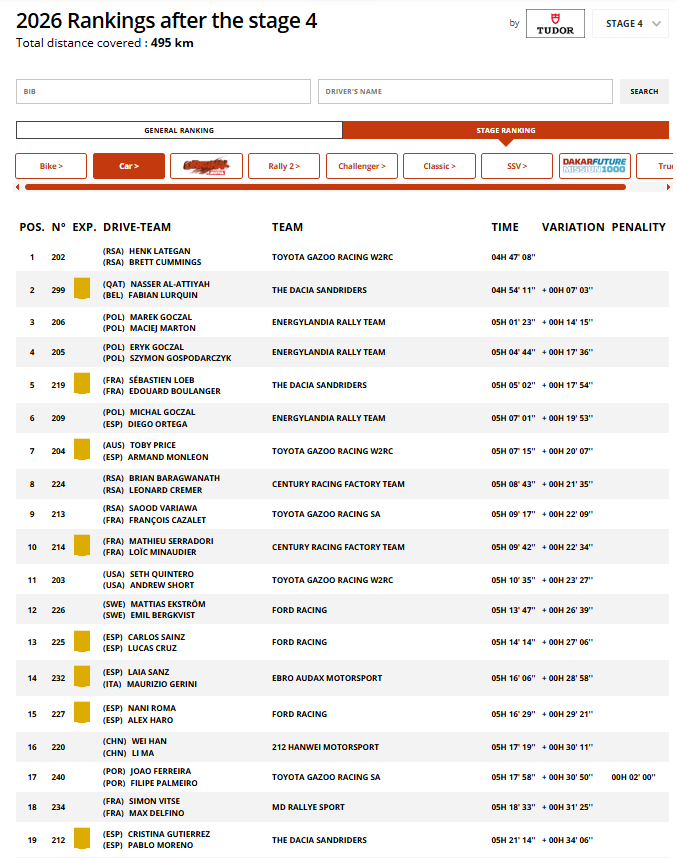
Task: Click co-driver ARMAND MONLEON
Action: 168,457
